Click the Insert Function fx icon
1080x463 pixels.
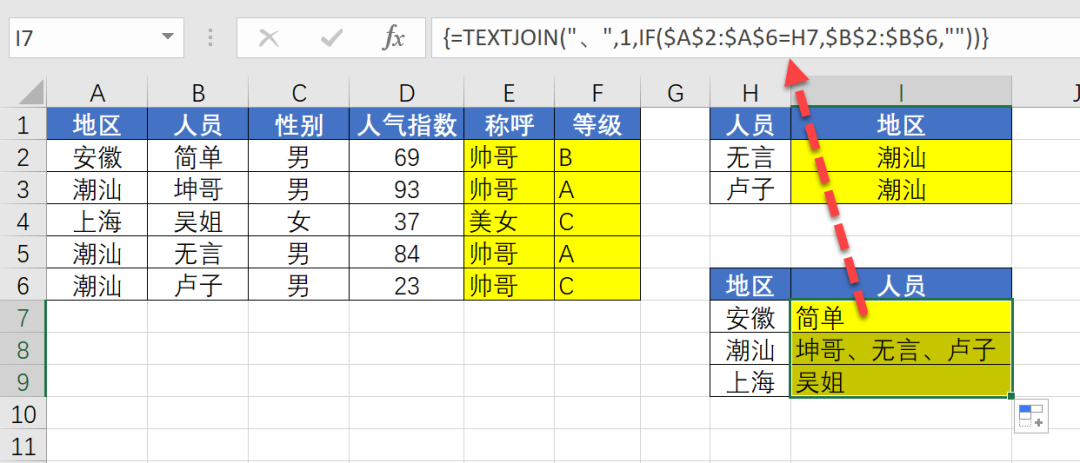394,38
